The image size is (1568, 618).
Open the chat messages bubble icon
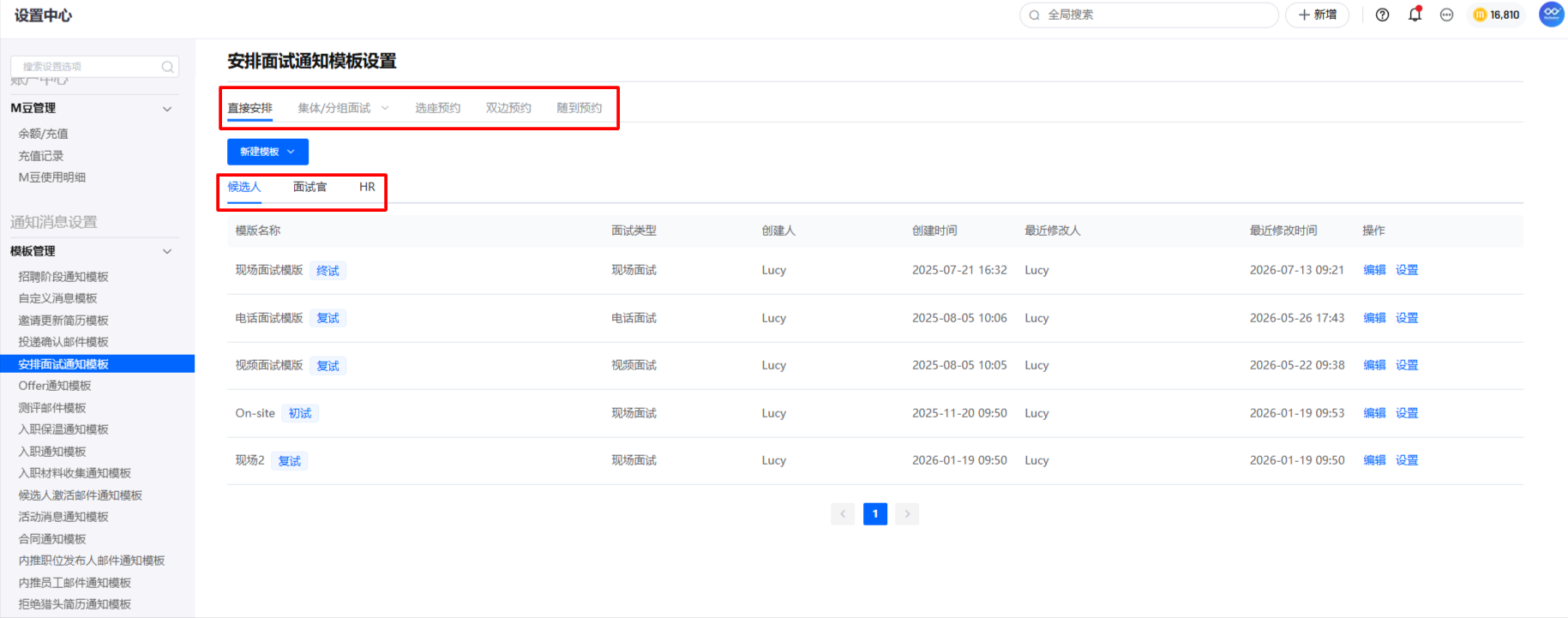(1446, 15)
